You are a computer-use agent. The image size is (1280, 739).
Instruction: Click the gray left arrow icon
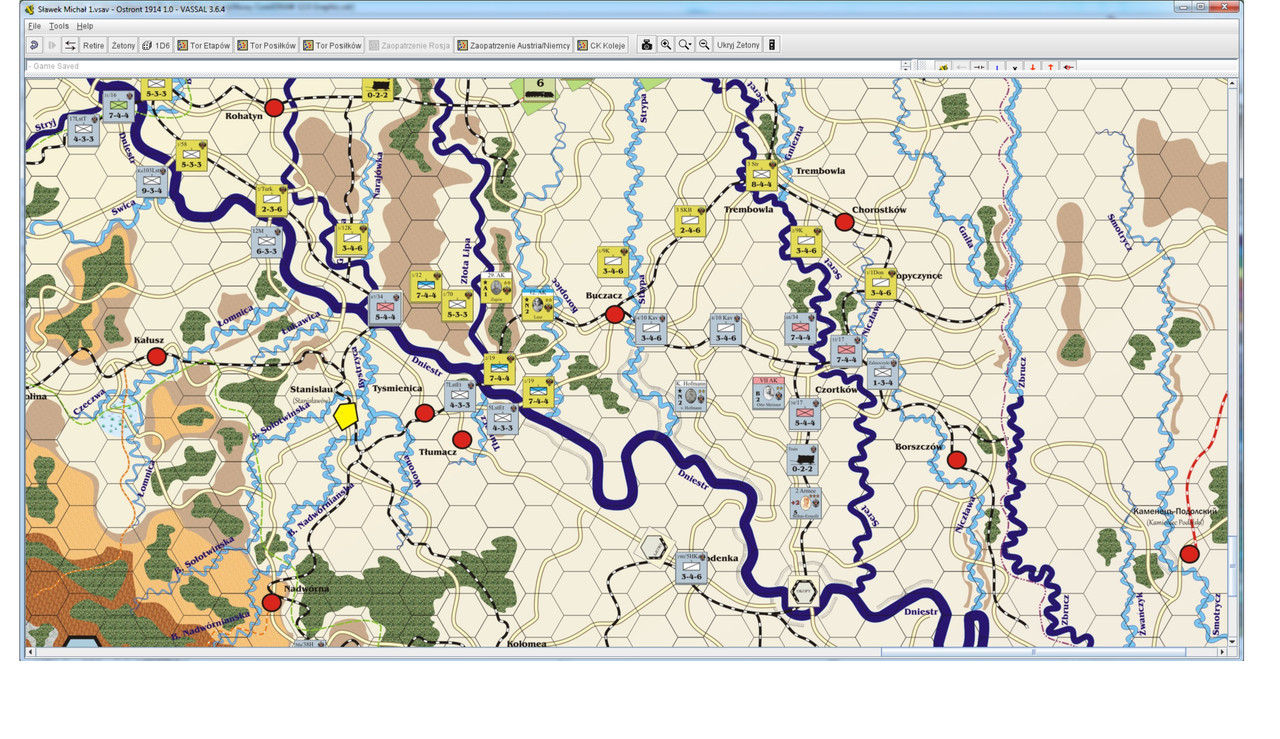(962, 67)
